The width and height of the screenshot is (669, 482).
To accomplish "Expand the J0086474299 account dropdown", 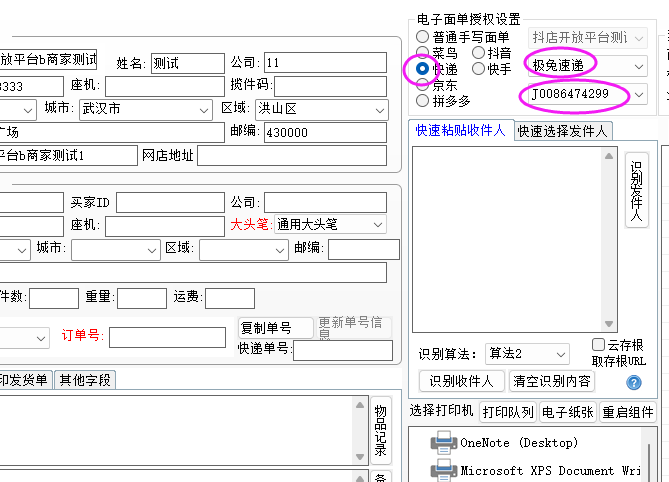I will coord(639,95).
